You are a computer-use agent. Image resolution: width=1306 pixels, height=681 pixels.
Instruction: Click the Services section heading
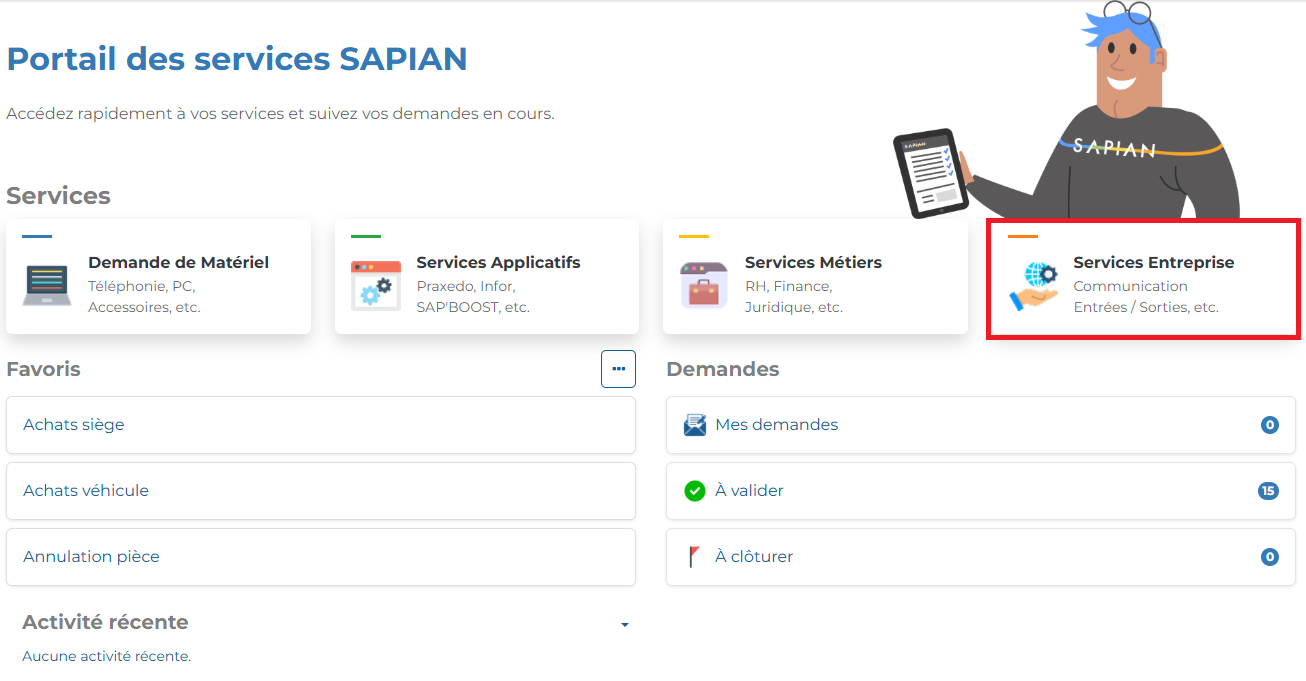[58, 195]
